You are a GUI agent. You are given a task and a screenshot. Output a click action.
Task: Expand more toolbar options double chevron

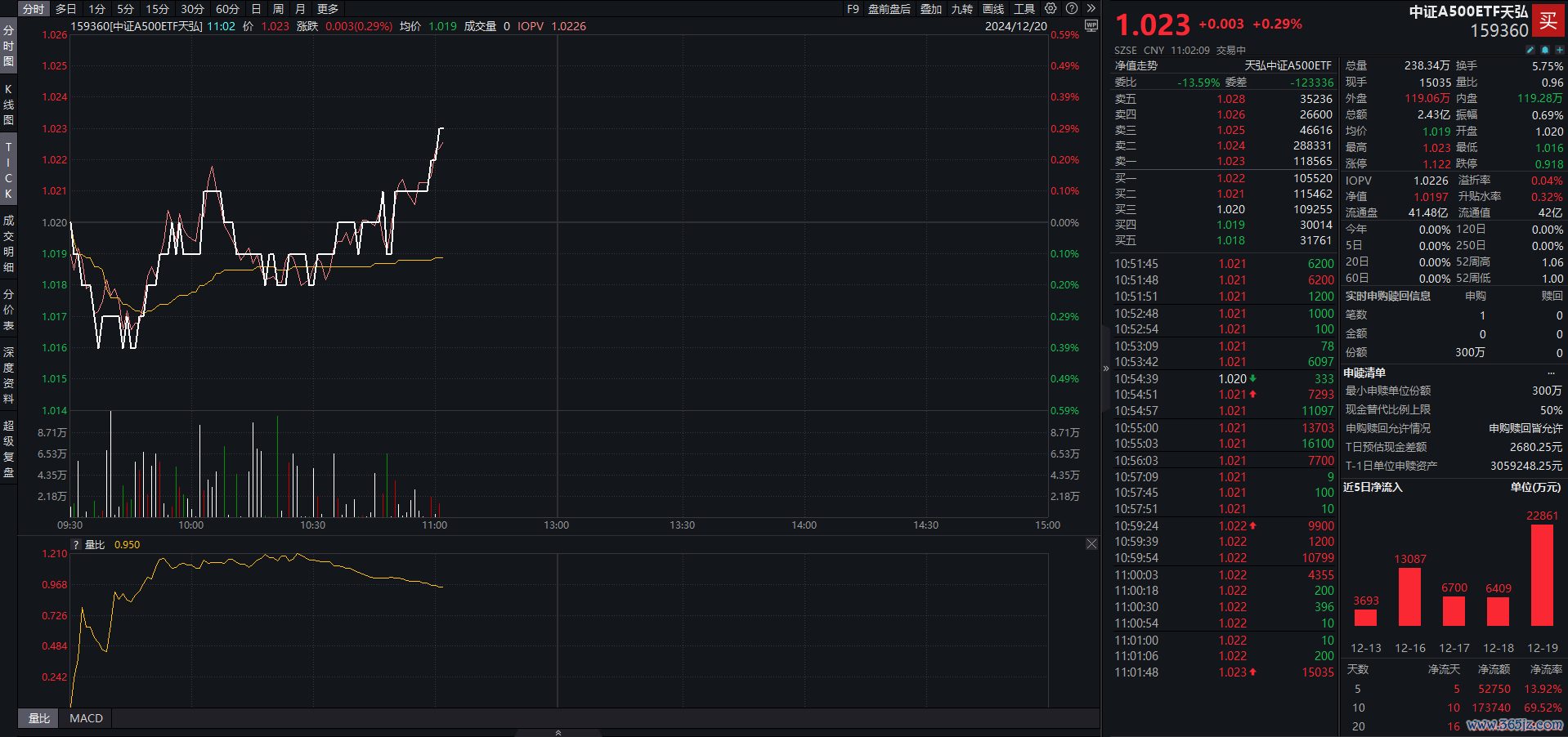point(1091,8)
